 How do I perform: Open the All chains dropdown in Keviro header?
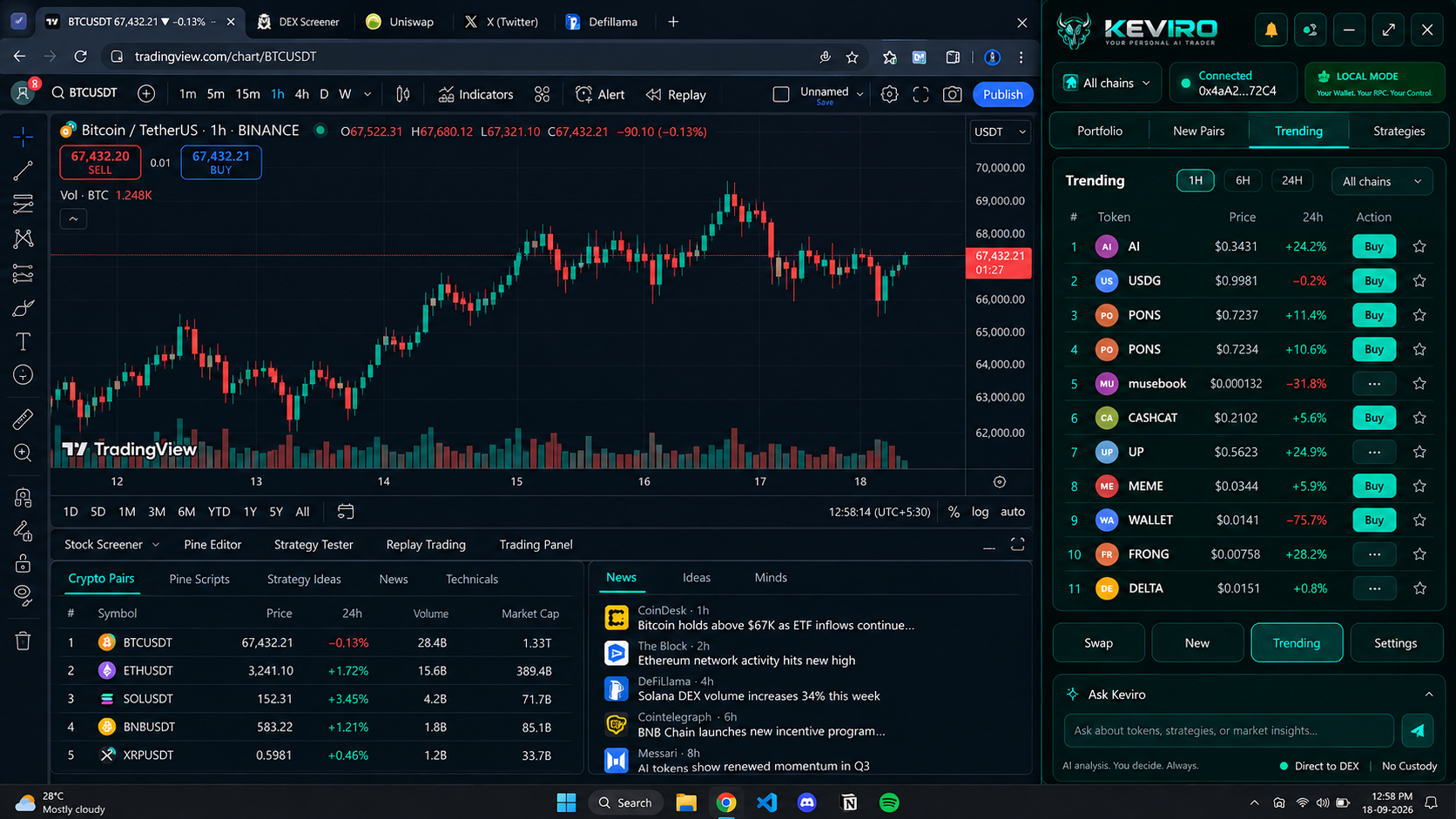point(1108,83)
